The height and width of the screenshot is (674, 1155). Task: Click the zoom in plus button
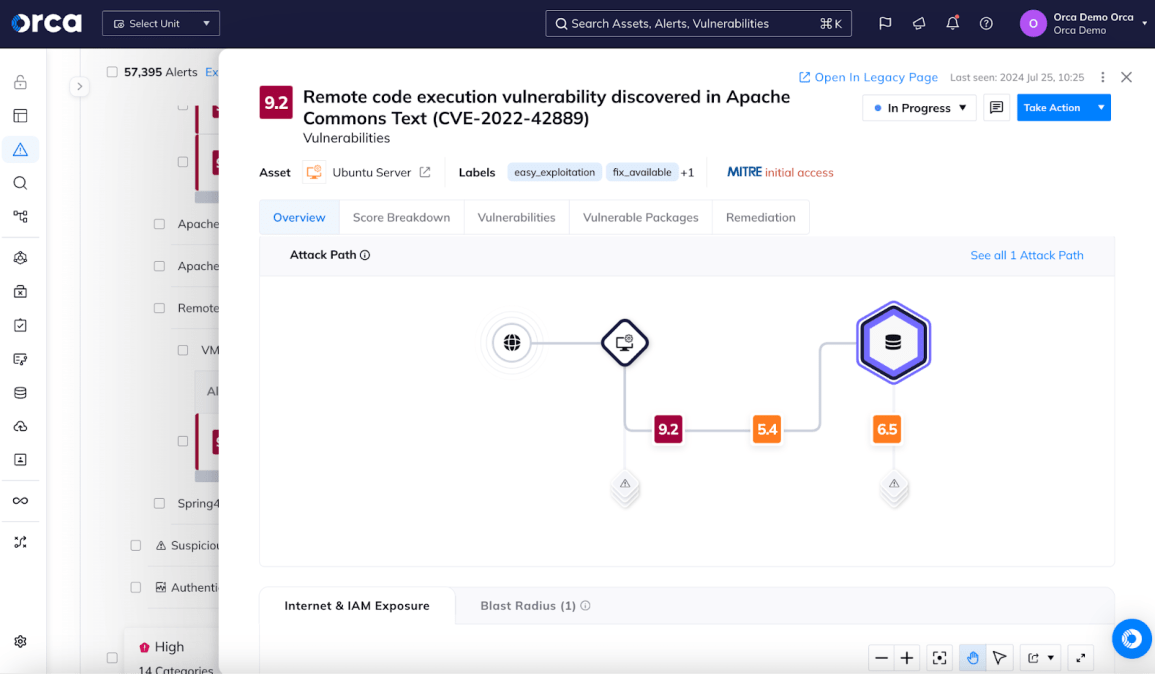tap(907, 657)
